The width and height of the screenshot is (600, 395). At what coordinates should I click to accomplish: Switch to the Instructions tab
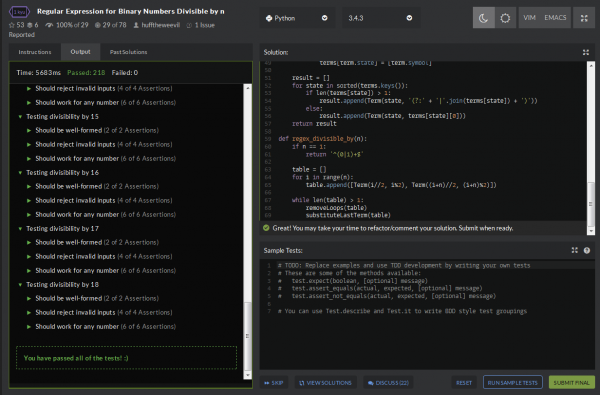(35, 52)
